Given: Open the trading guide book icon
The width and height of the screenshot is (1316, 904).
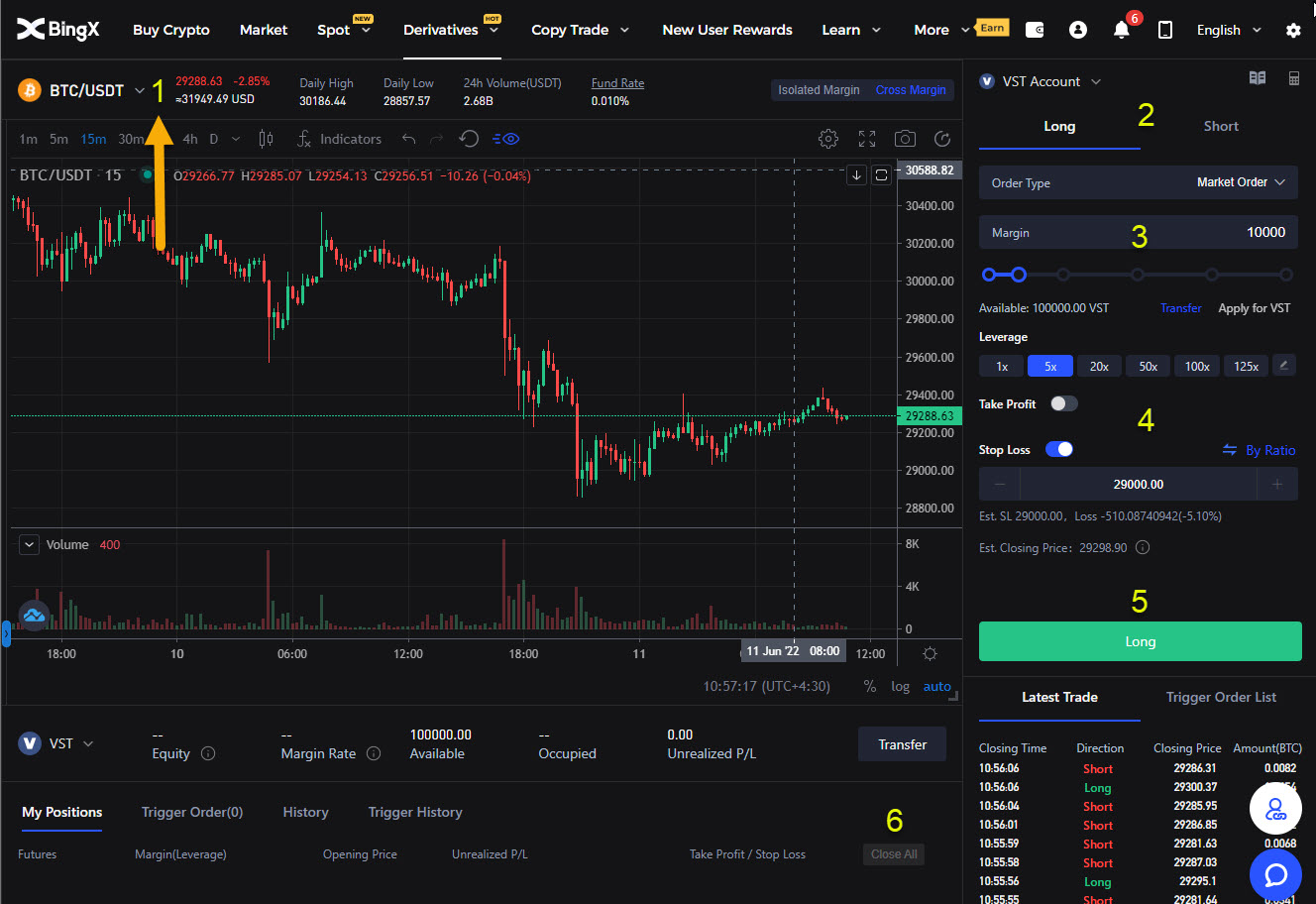Looking at the screenshot, I should (1258, 78).
